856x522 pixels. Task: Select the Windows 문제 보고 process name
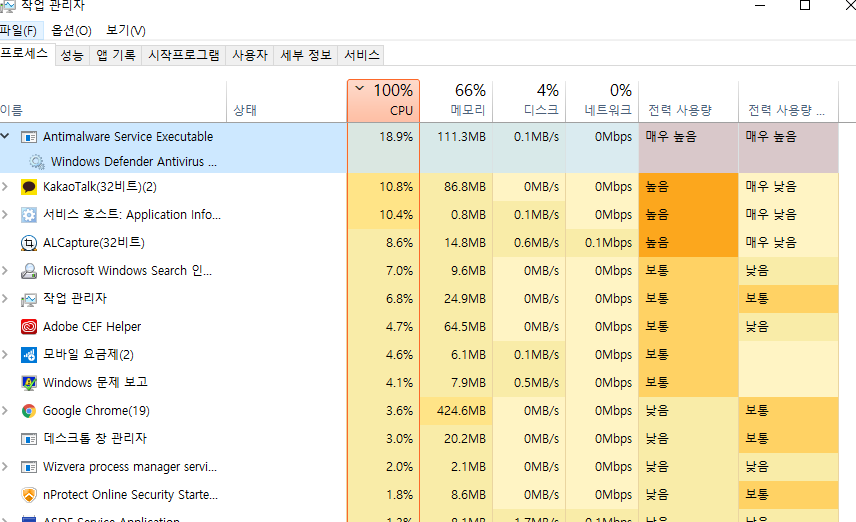click(x=96, y=382)
